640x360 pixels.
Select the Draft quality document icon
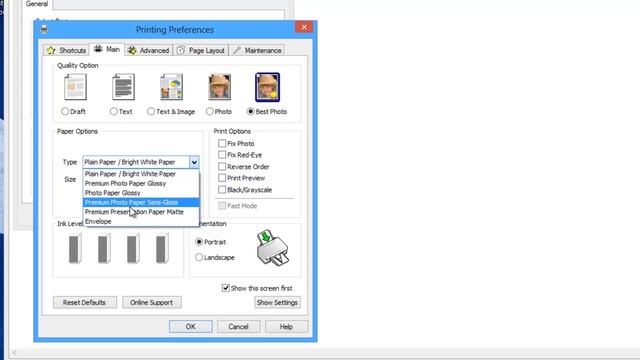pyautogui.click(x=75, y=87)
